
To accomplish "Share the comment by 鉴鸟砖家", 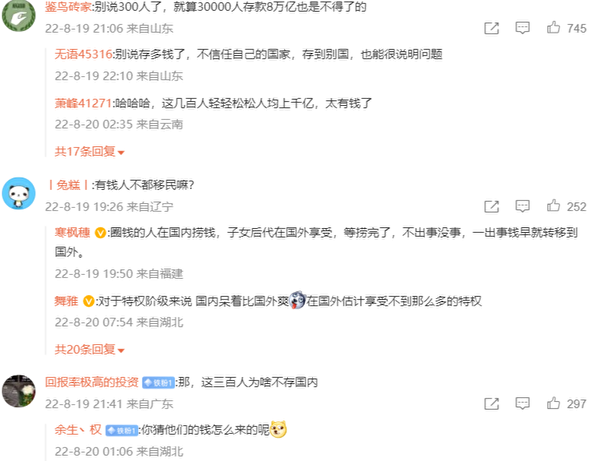I will 492,28.
